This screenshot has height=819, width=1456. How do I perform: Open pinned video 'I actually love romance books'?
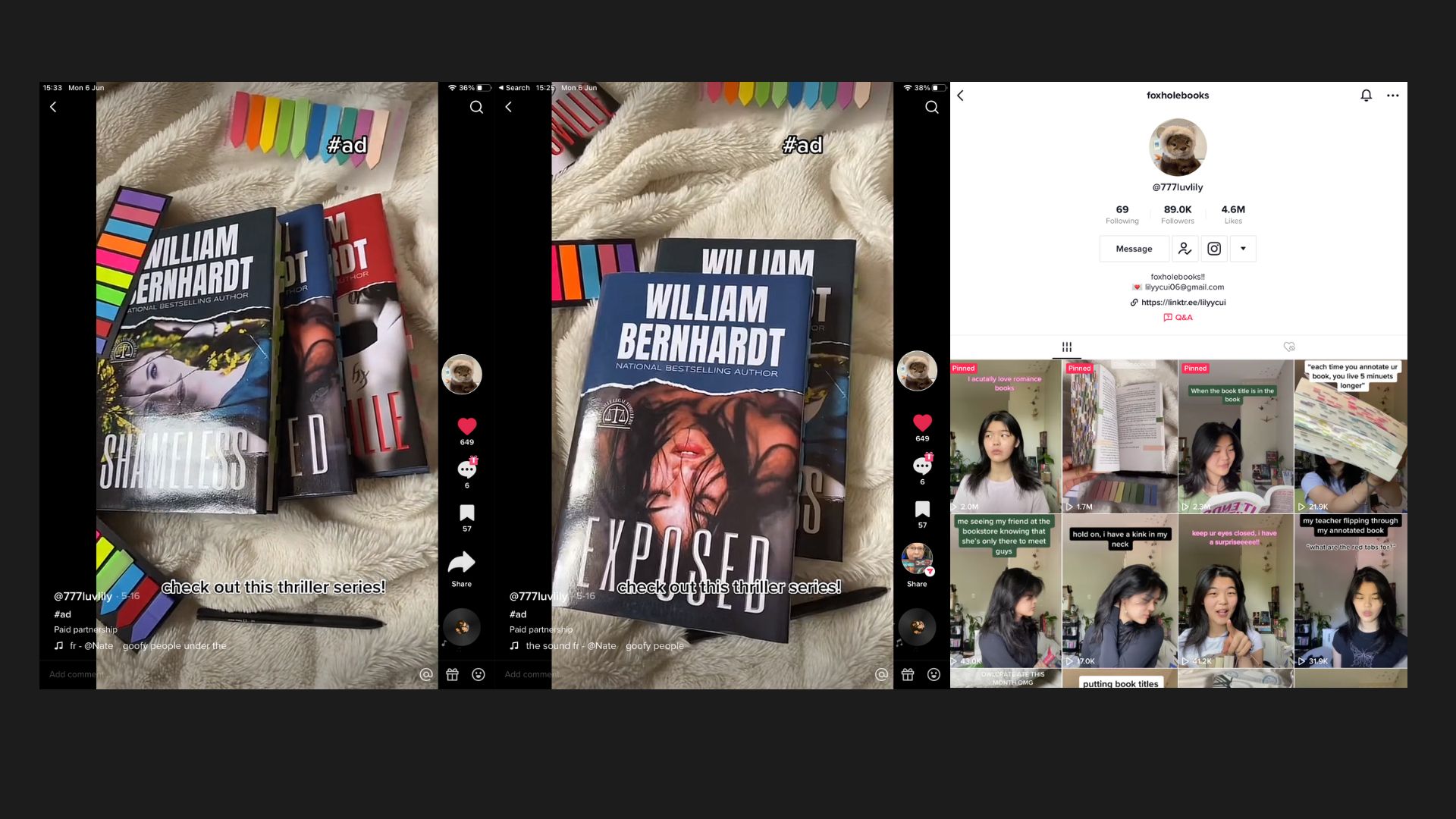tap(1006, 436)
